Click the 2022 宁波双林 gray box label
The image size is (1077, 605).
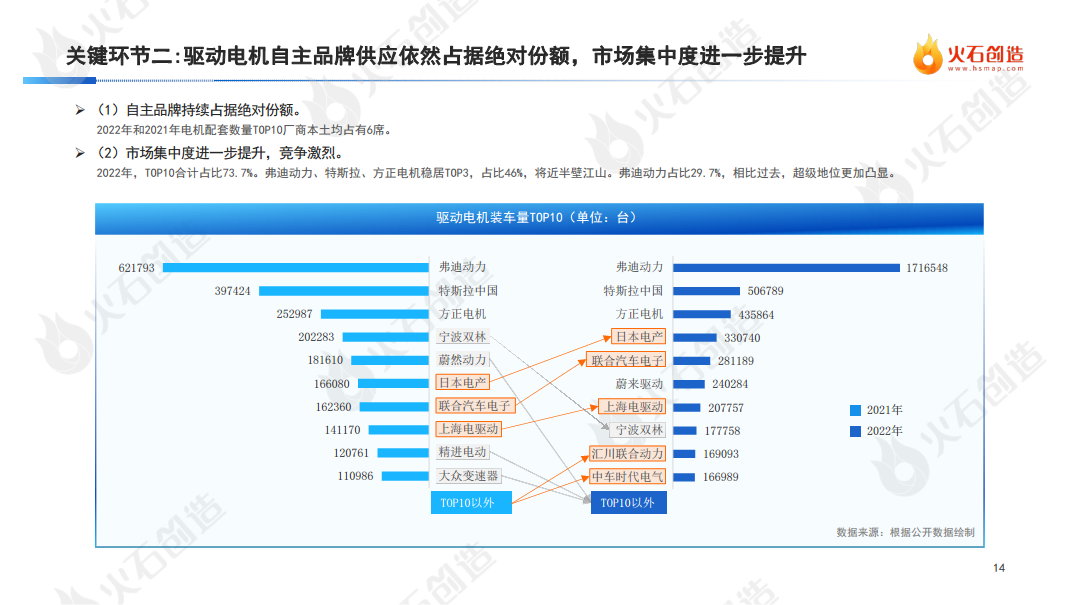coord(639,430)
